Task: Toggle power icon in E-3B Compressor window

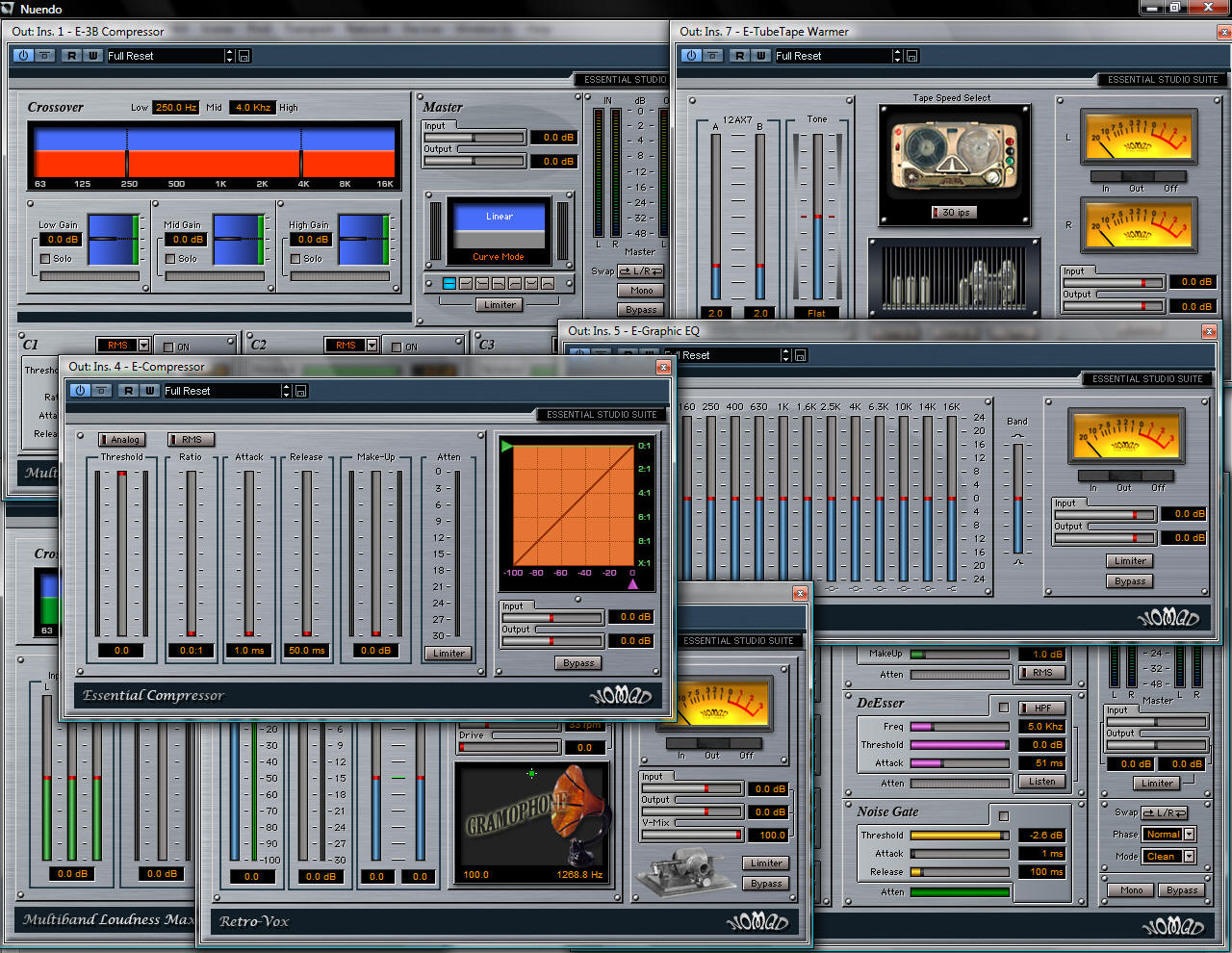Action: point(23,56)
